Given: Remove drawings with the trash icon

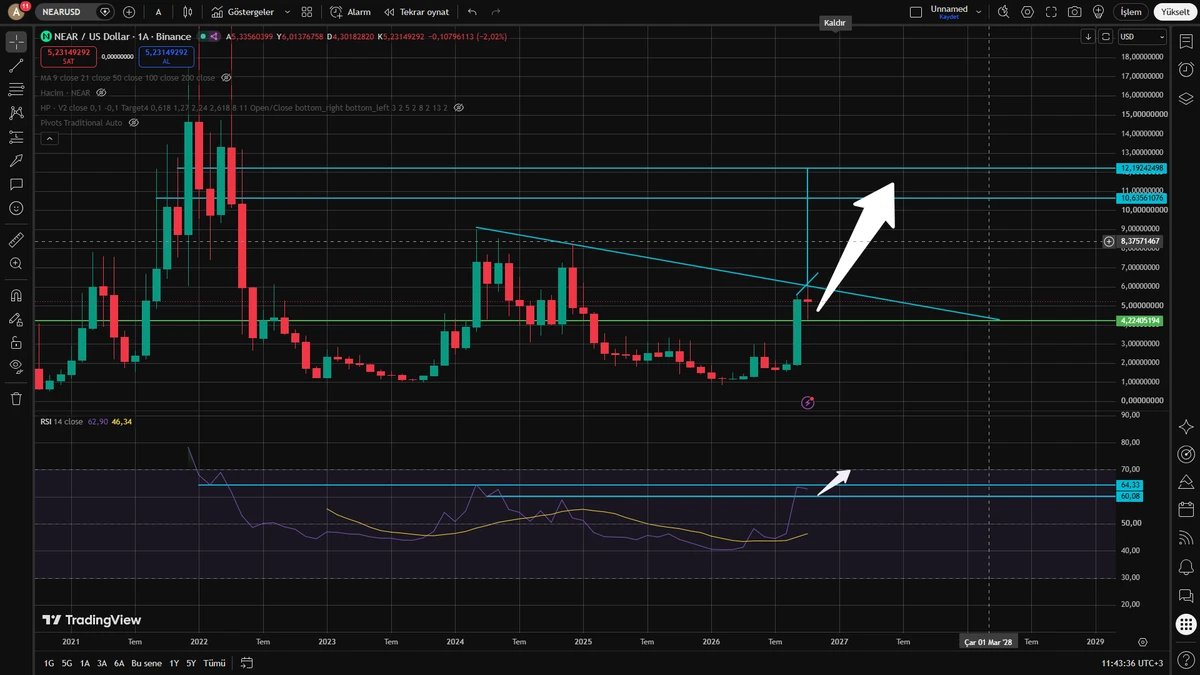Looking at the screenshot, I should 16,398.
